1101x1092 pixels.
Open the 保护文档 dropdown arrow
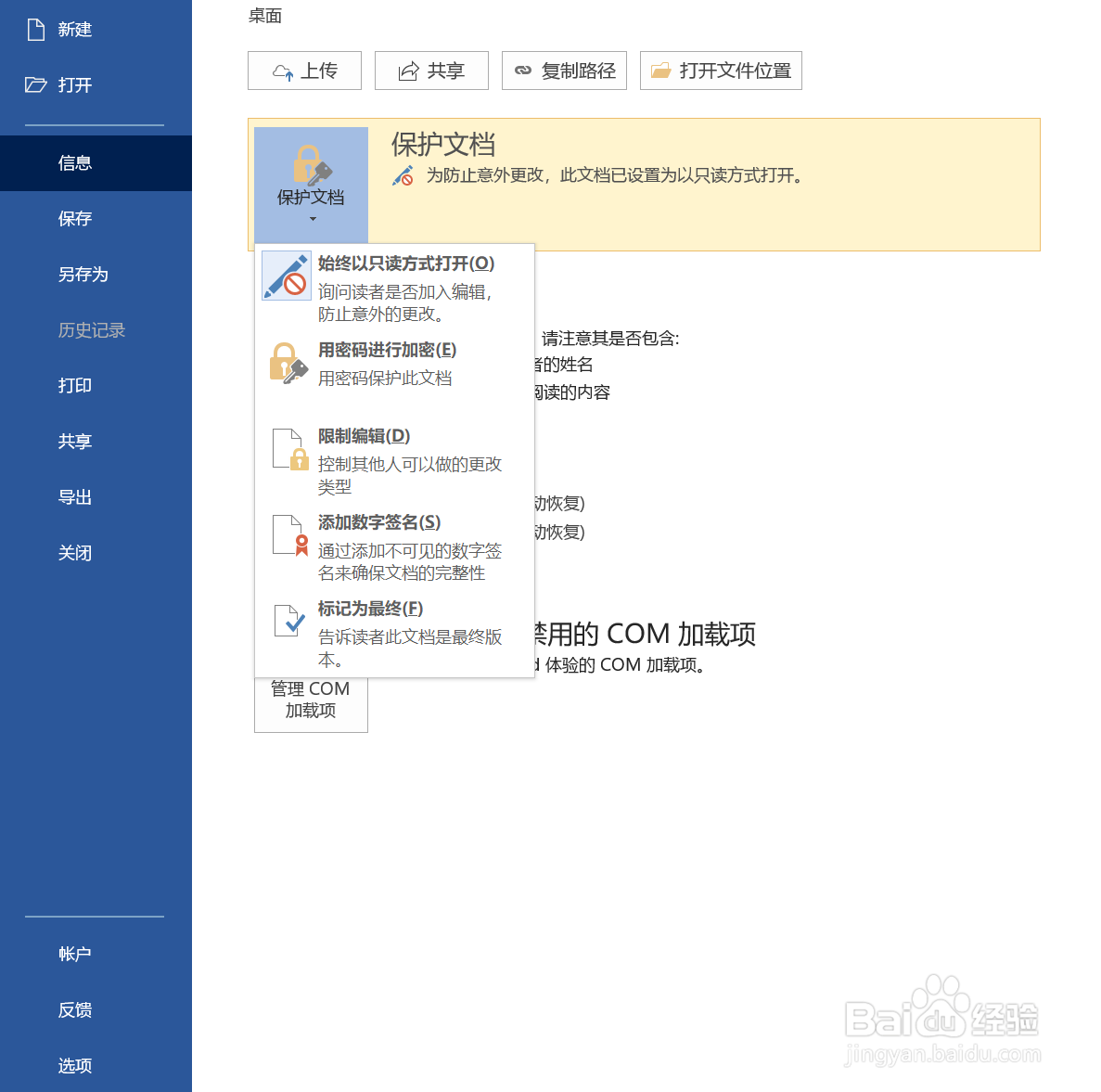(x=311, y=220)
